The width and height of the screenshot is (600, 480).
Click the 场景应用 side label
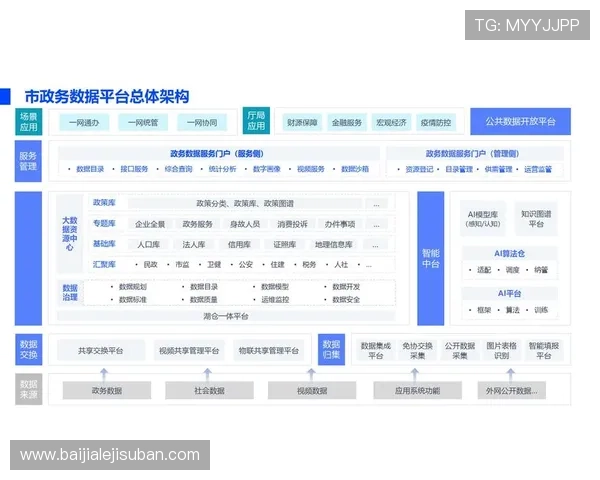coord(29,122)
